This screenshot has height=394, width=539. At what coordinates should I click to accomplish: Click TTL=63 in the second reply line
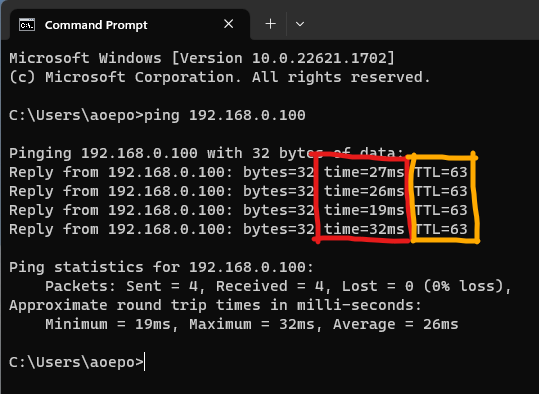tap(441, 191)
